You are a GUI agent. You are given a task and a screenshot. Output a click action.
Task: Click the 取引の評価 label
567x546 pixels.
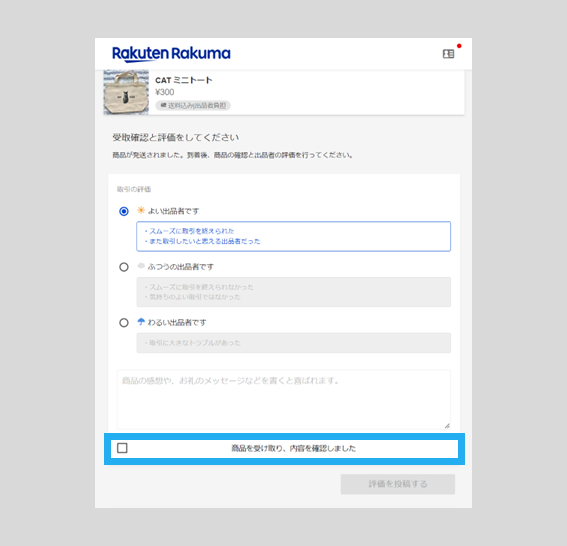tap(134, 189)
